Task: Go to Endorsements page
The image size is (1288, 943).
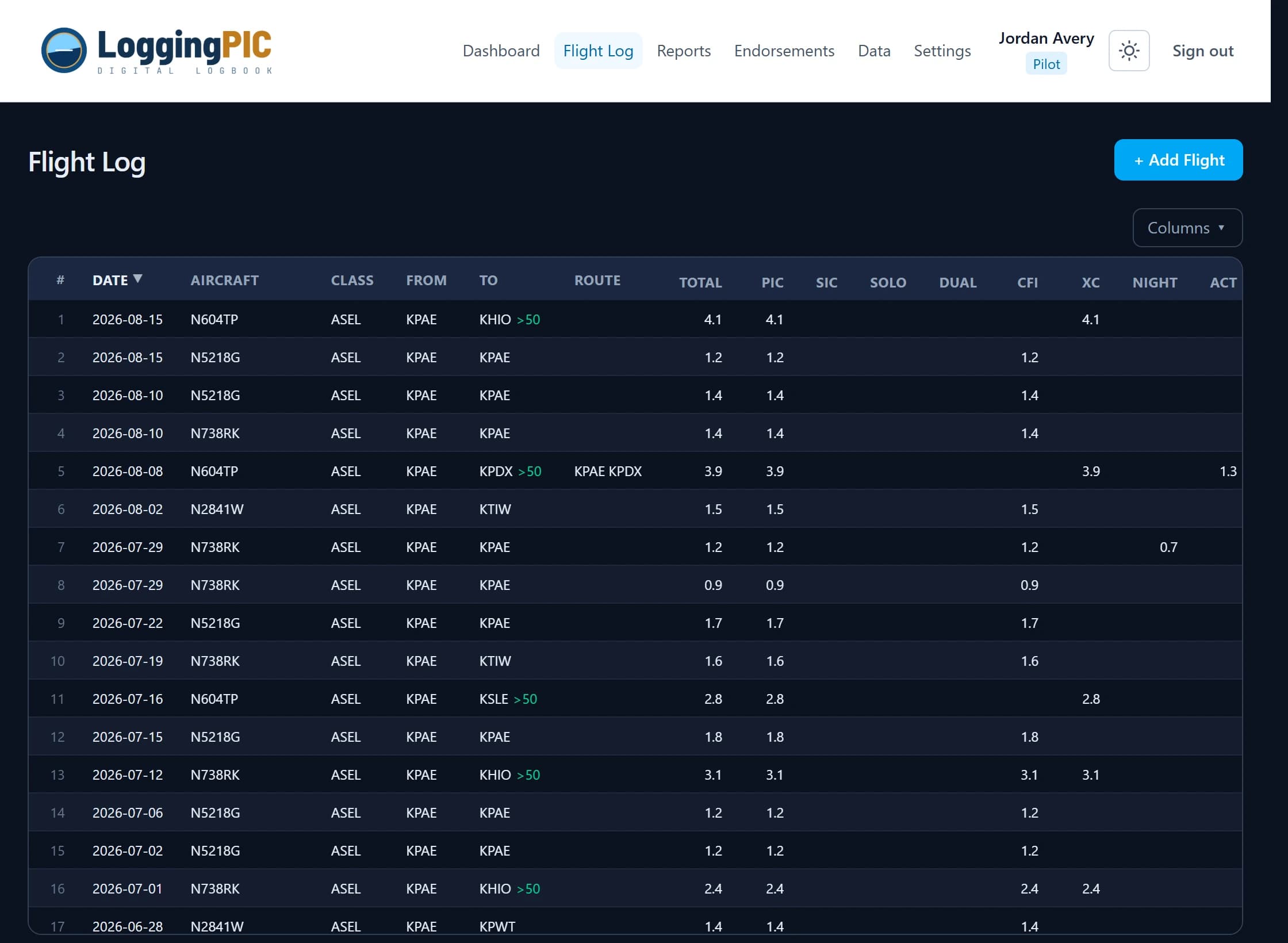Action: point(784,51)
